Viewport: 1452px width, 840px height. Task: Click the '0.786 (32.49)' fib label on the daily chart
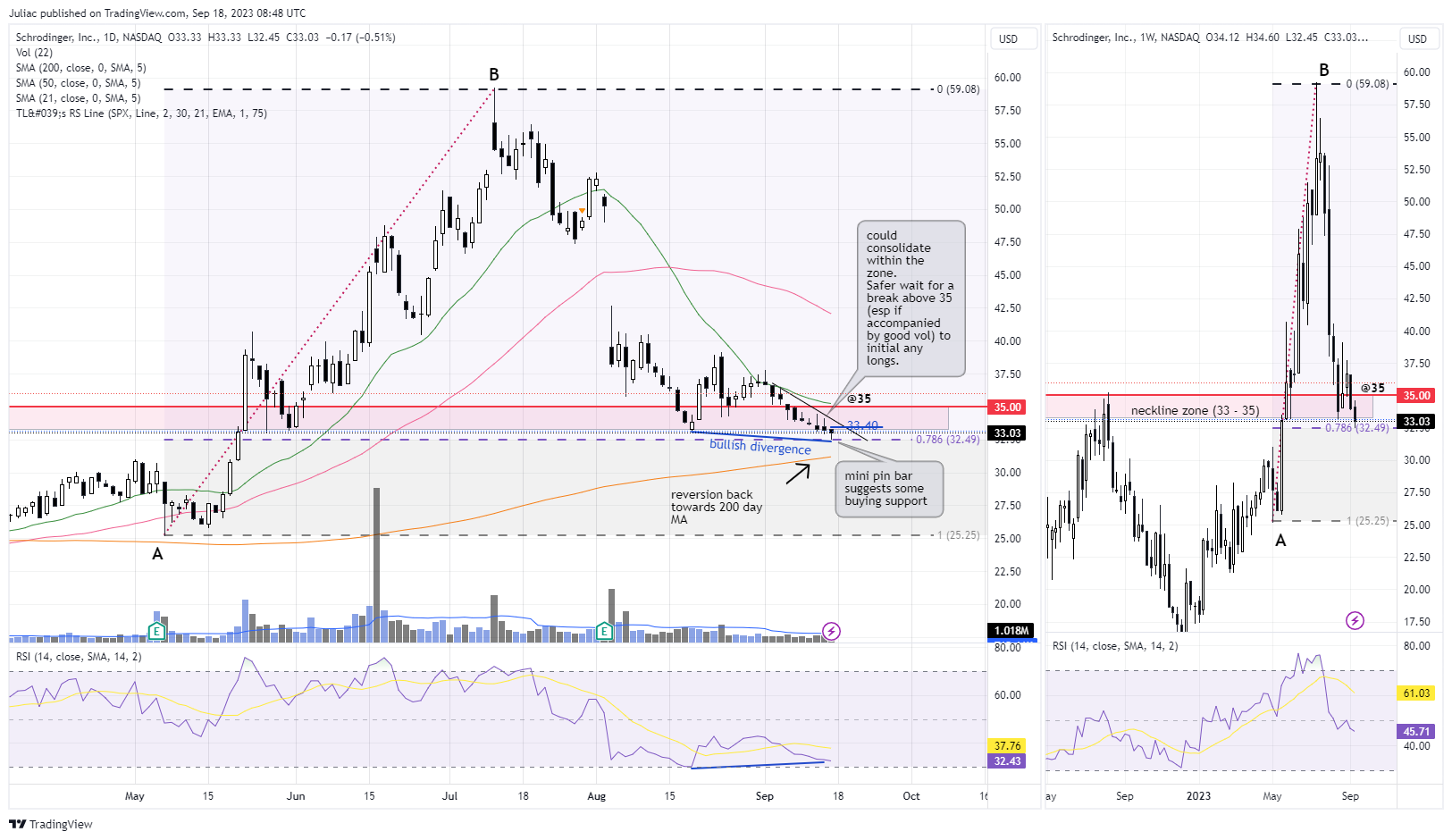947,440
